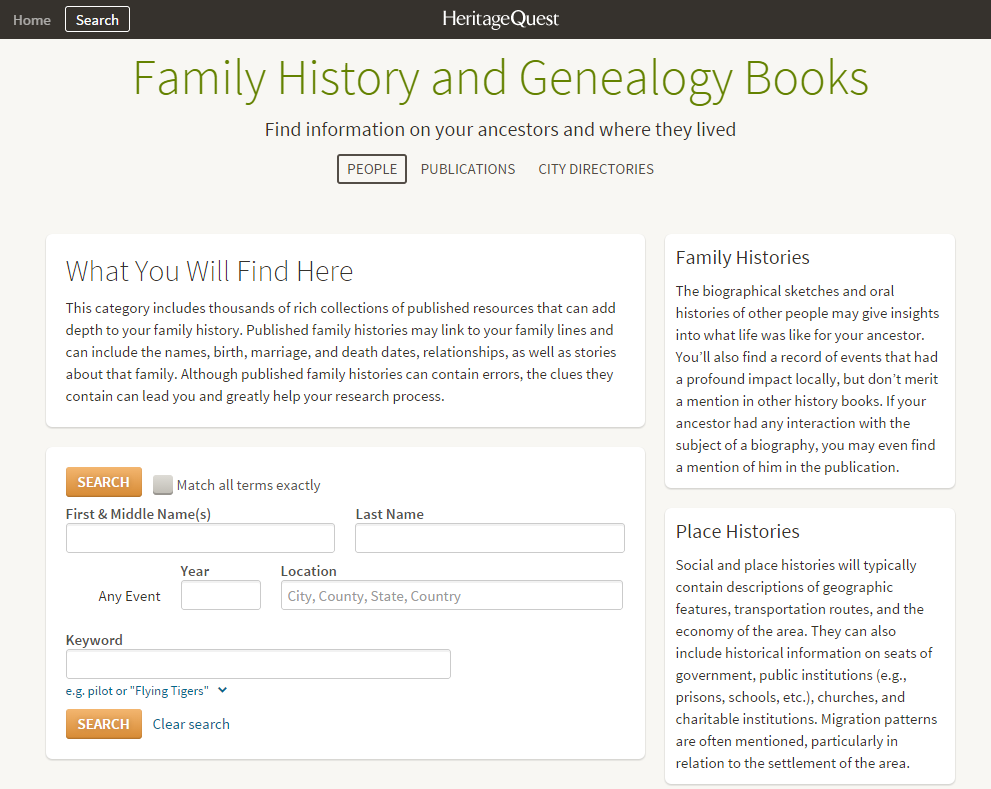Navigate to Home in the top bar
This screenshot has width=991, height=789.
[31, 19]
